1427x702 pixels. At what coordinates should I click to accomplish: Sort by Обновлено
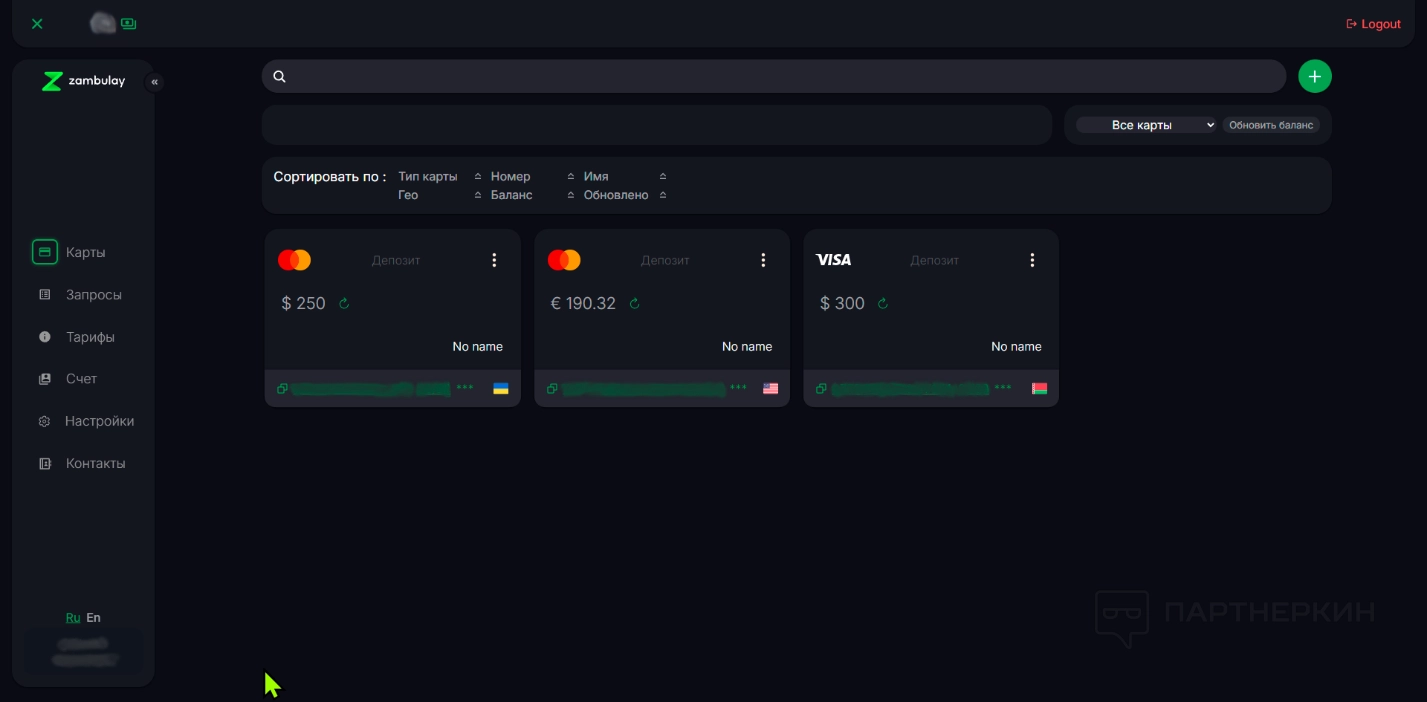(x=616, y=195)
